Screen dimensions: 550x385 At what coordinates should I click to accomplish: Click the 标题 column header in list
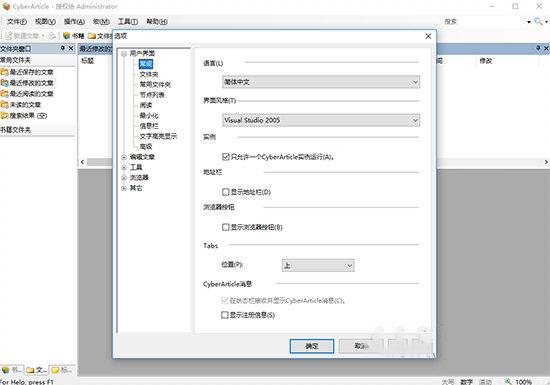88,61
